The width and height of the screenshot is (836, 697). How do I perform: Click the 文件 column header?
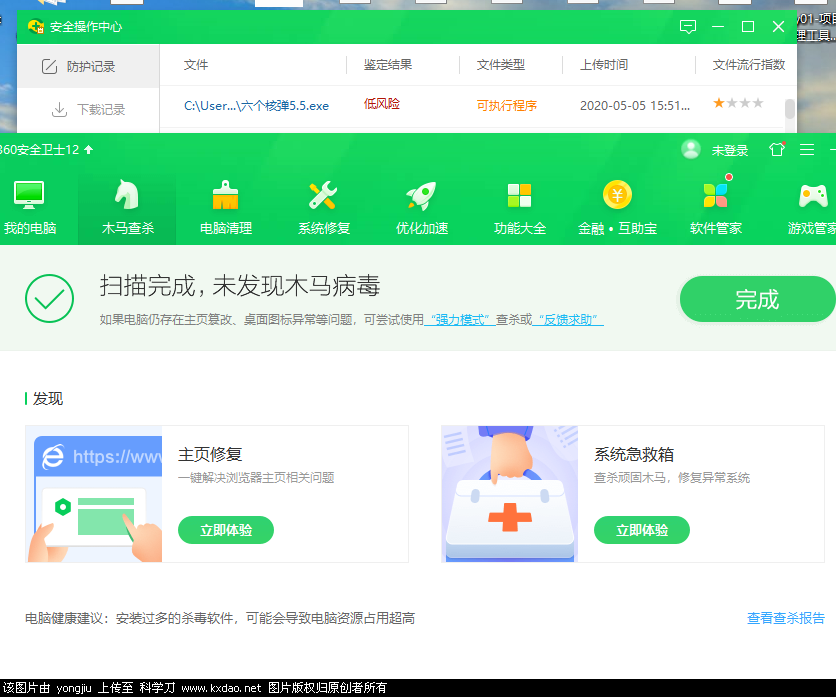click(x=196, y=65)
